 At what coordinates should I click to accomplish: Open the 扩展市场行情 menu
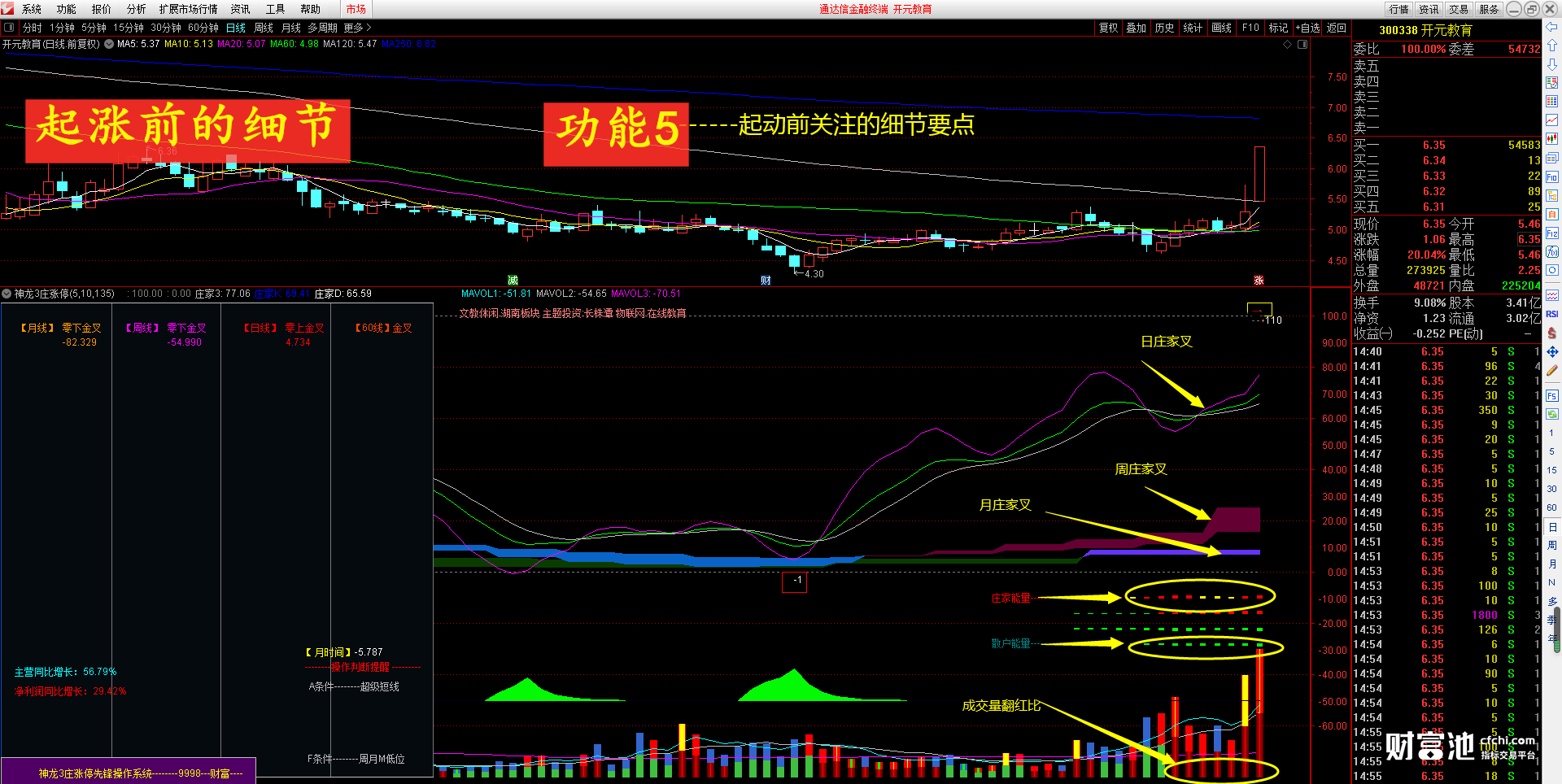pyautogui.click(x=189, y=9)
